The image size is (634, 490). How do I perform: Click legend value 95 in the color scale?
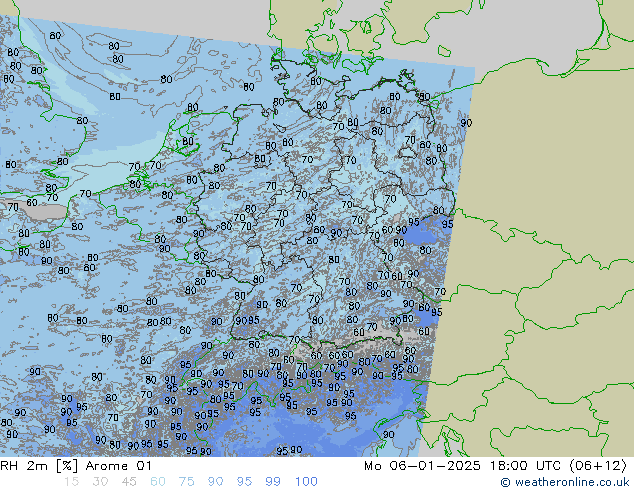[244, 482]
